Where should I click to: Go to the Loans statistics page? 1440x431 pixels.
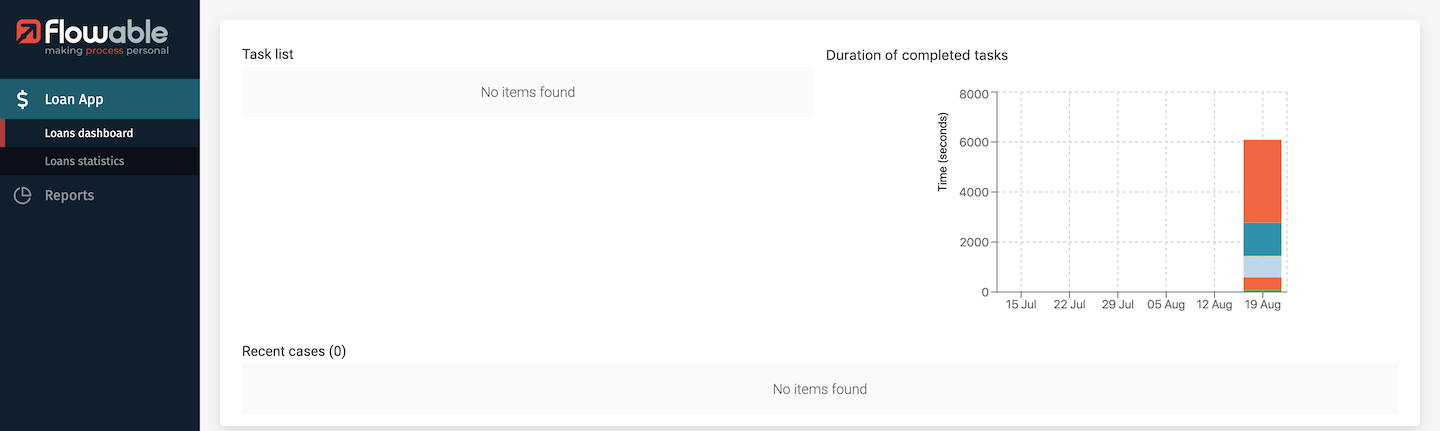pyautogui.click(x=84, y=161)
